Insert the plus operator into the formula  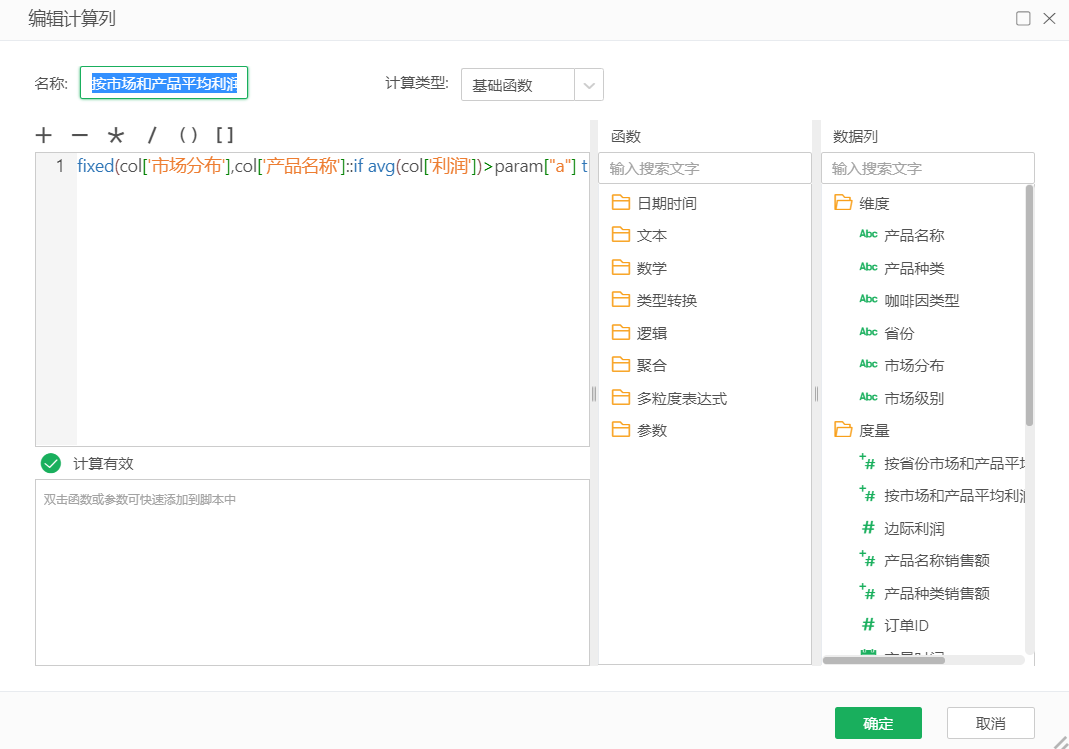(x=43, y=135)
